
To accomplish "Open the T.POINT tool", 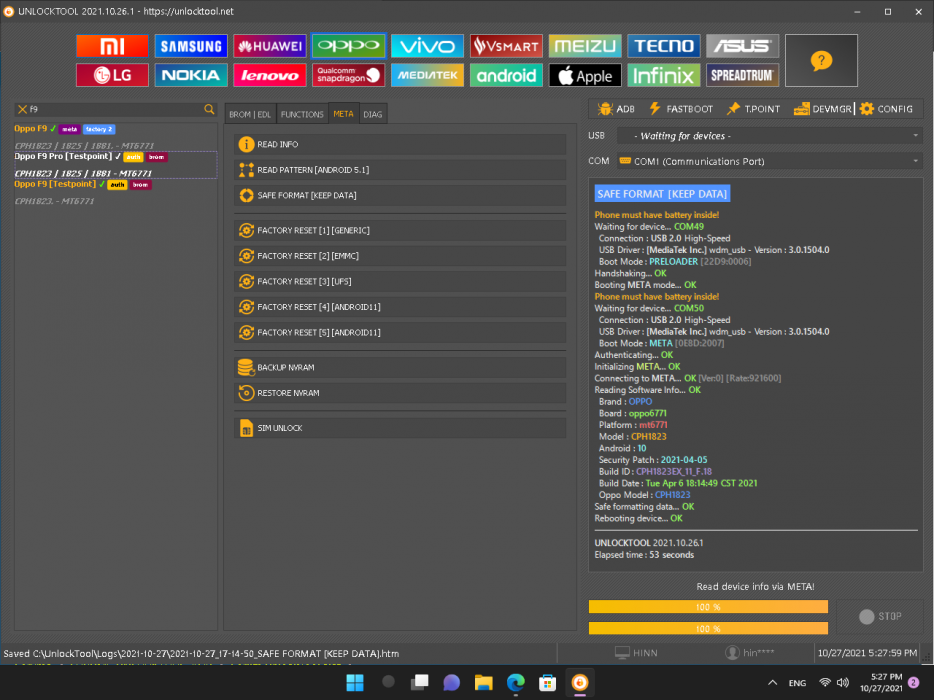I will pos(754,108).
